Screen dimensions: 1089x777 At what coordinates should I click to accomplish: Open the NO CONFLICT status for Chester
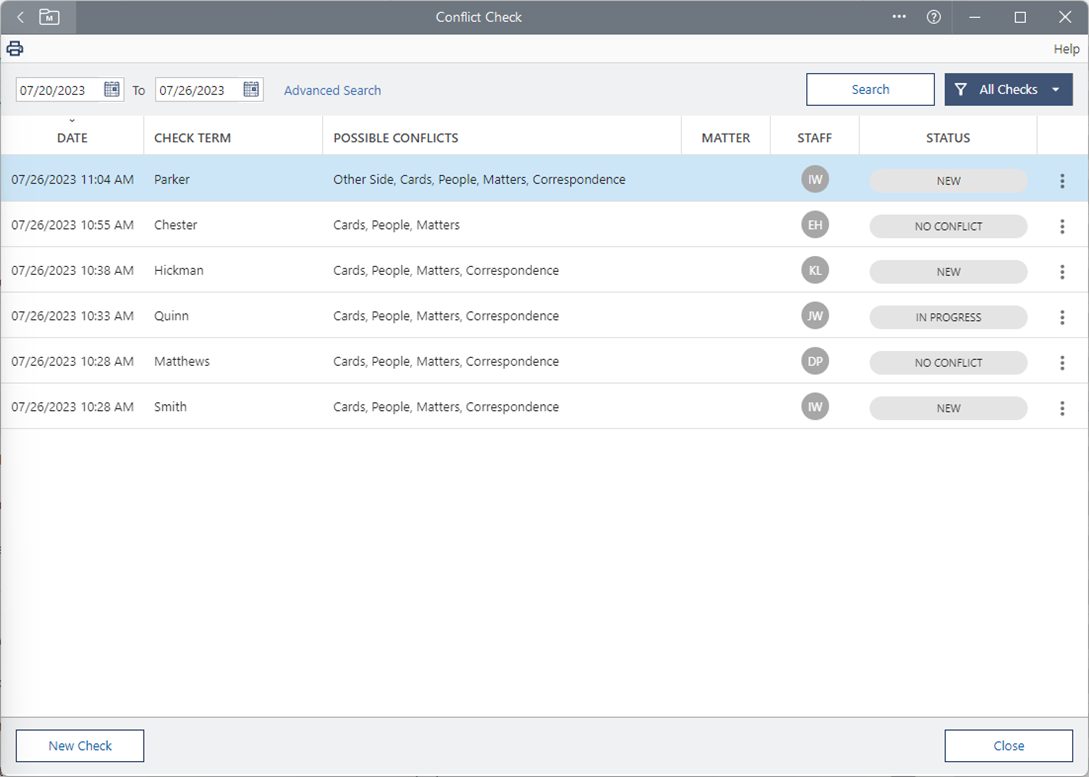(948, 227)
